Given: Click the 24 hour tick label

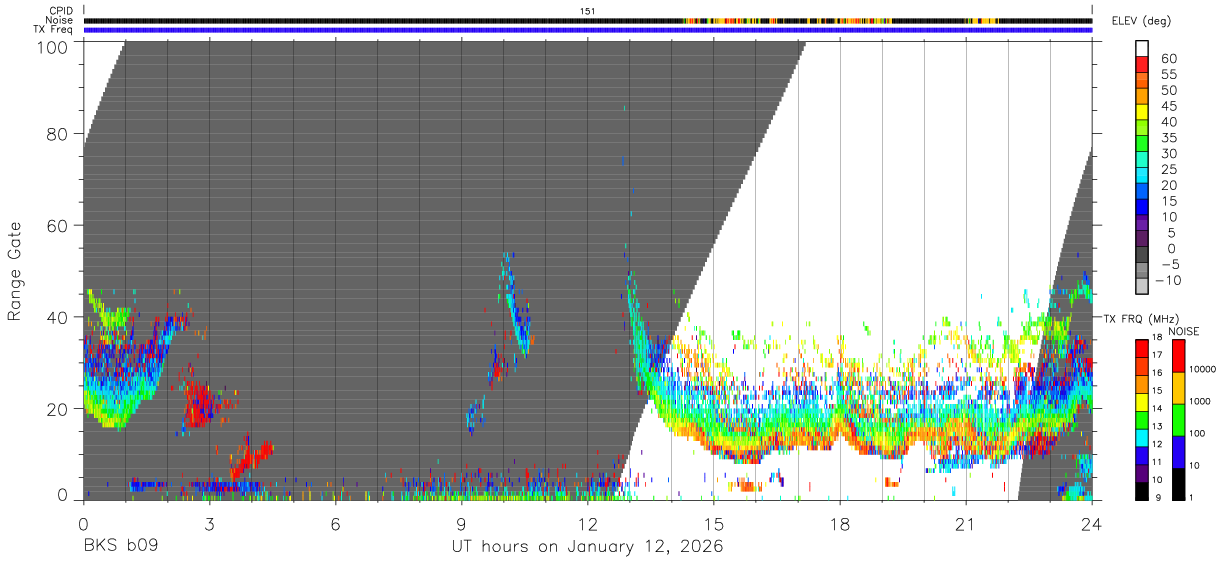Looking at the screenshot, I should pos(1092,523).
